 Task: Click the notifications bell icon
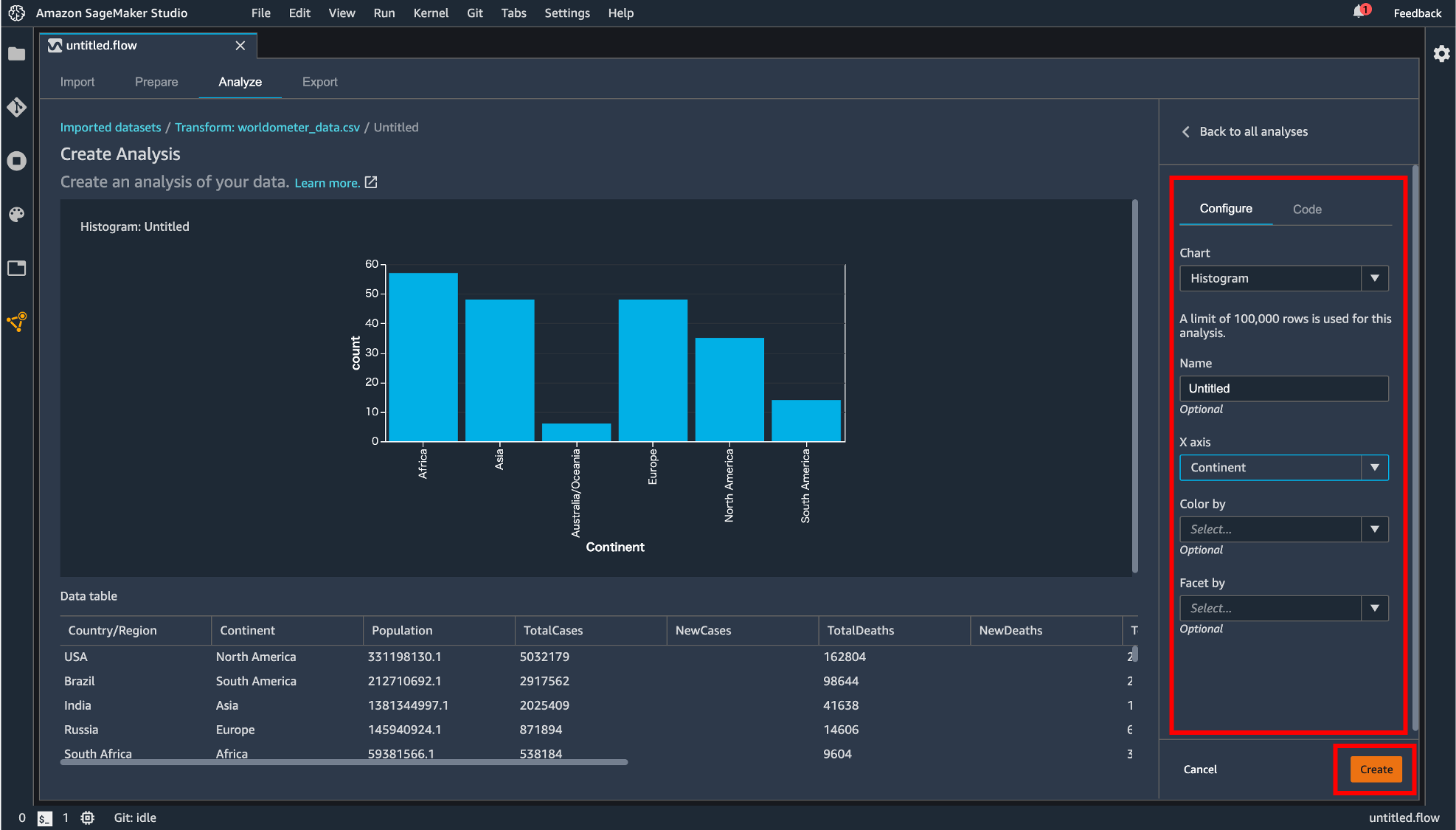1359,12
